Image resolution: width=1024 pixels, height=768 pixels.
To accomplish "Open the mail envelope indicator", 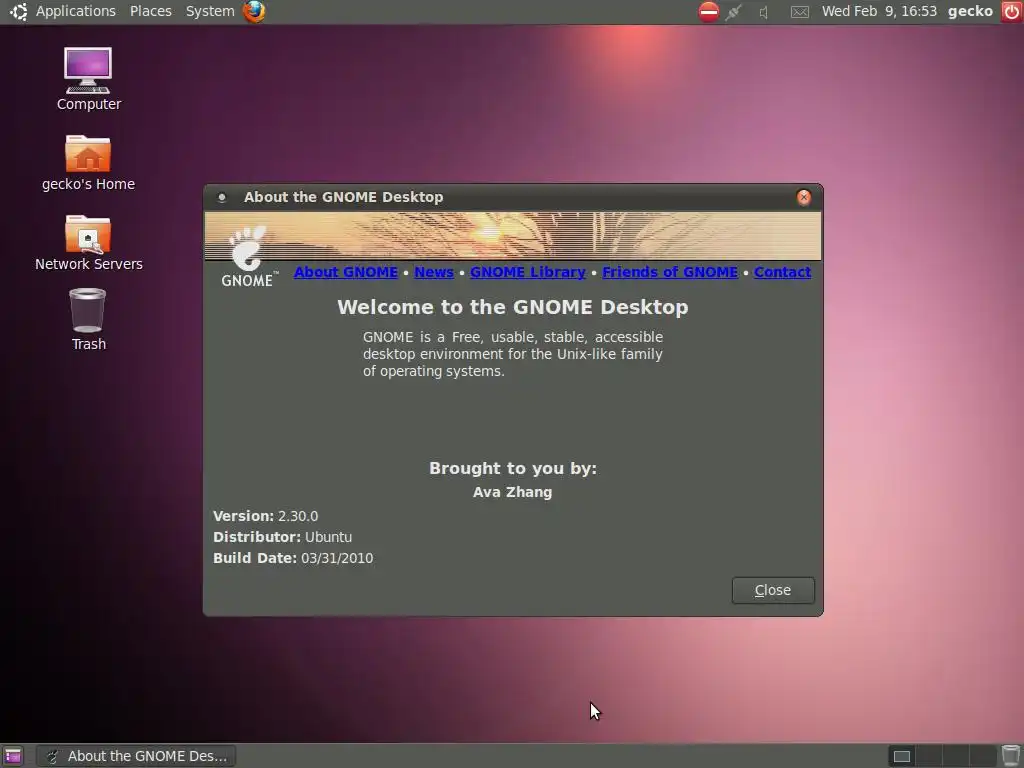I will pos(799,12).
